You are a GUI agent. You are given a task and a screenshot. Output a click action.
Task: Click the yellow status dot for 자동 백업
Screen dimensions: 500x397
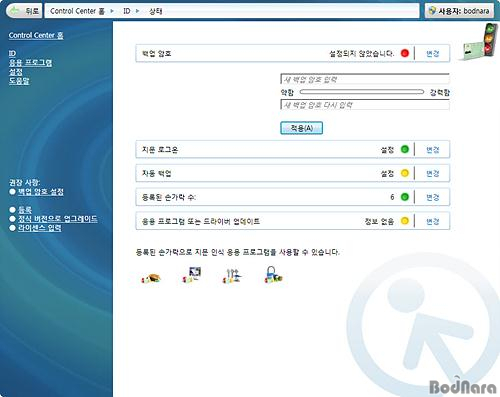(x=405, y=173)
